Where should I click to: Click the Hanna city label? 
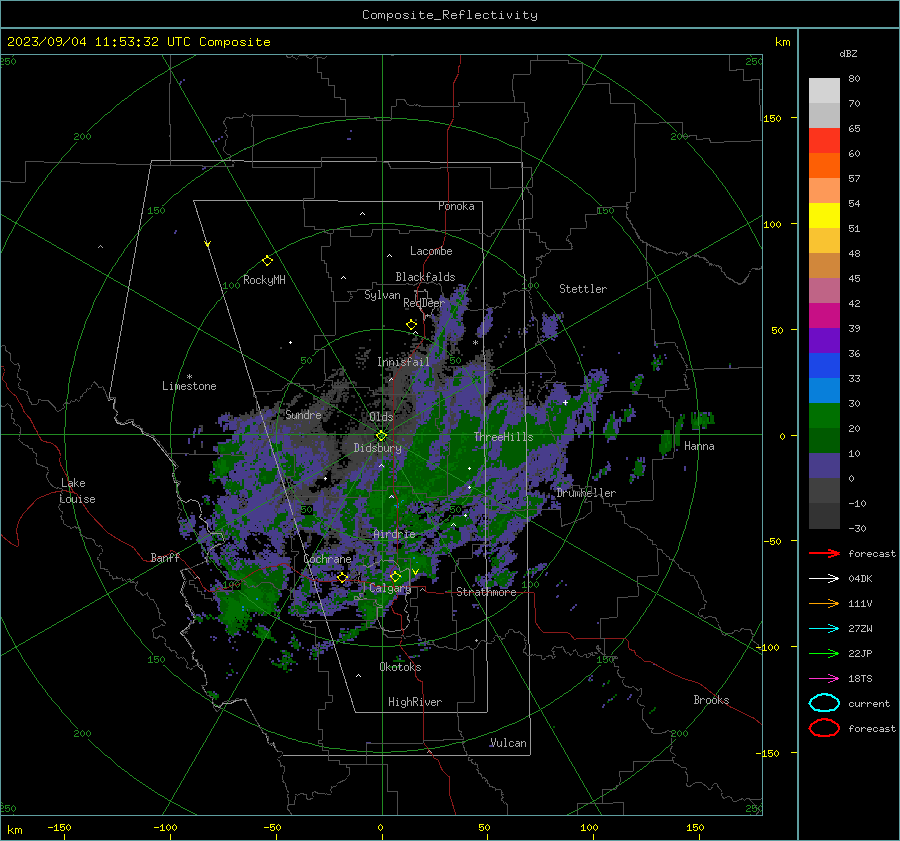tap(699, 446)
